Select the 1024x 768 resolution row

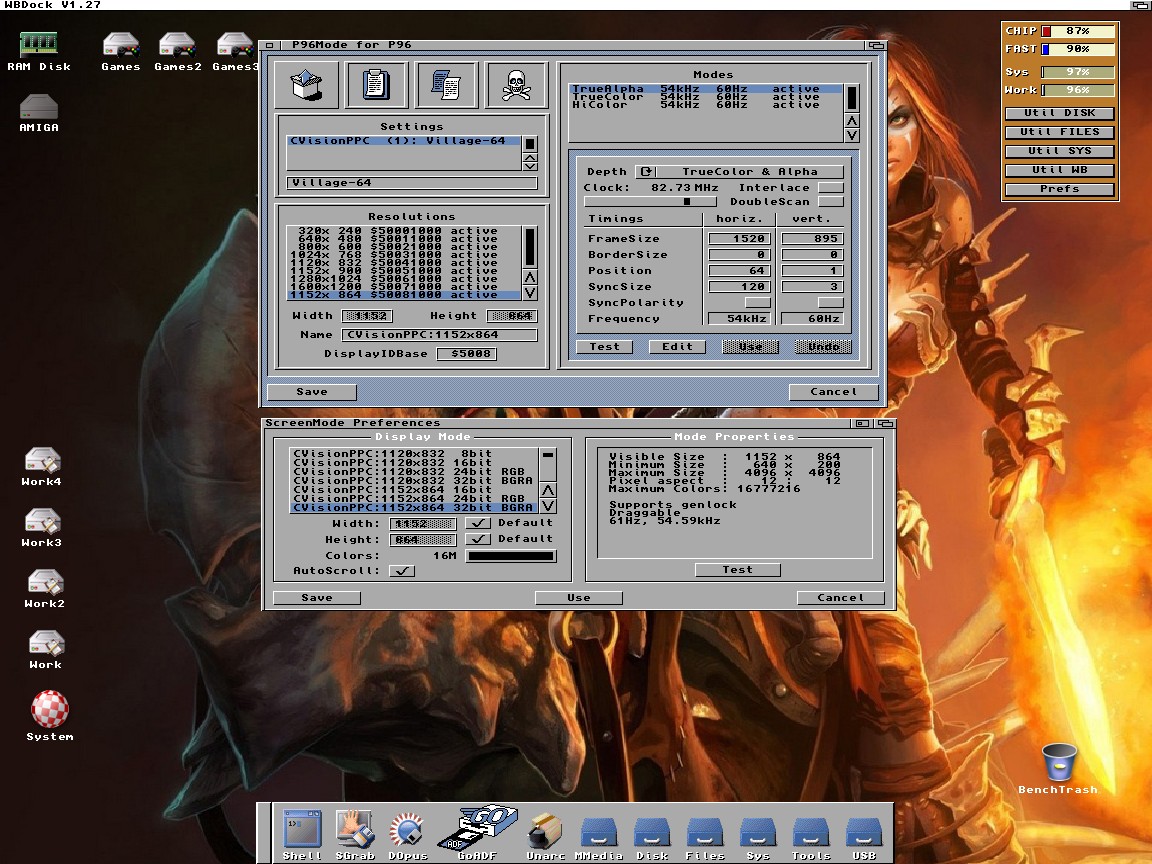403,255
